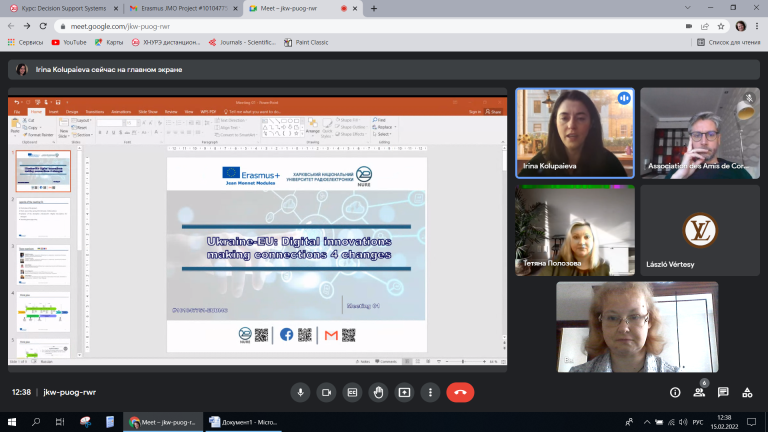Turn off the camera in Meet
Image resolution: width=768 pixels, height=432 pixels.
click(326, 392)
